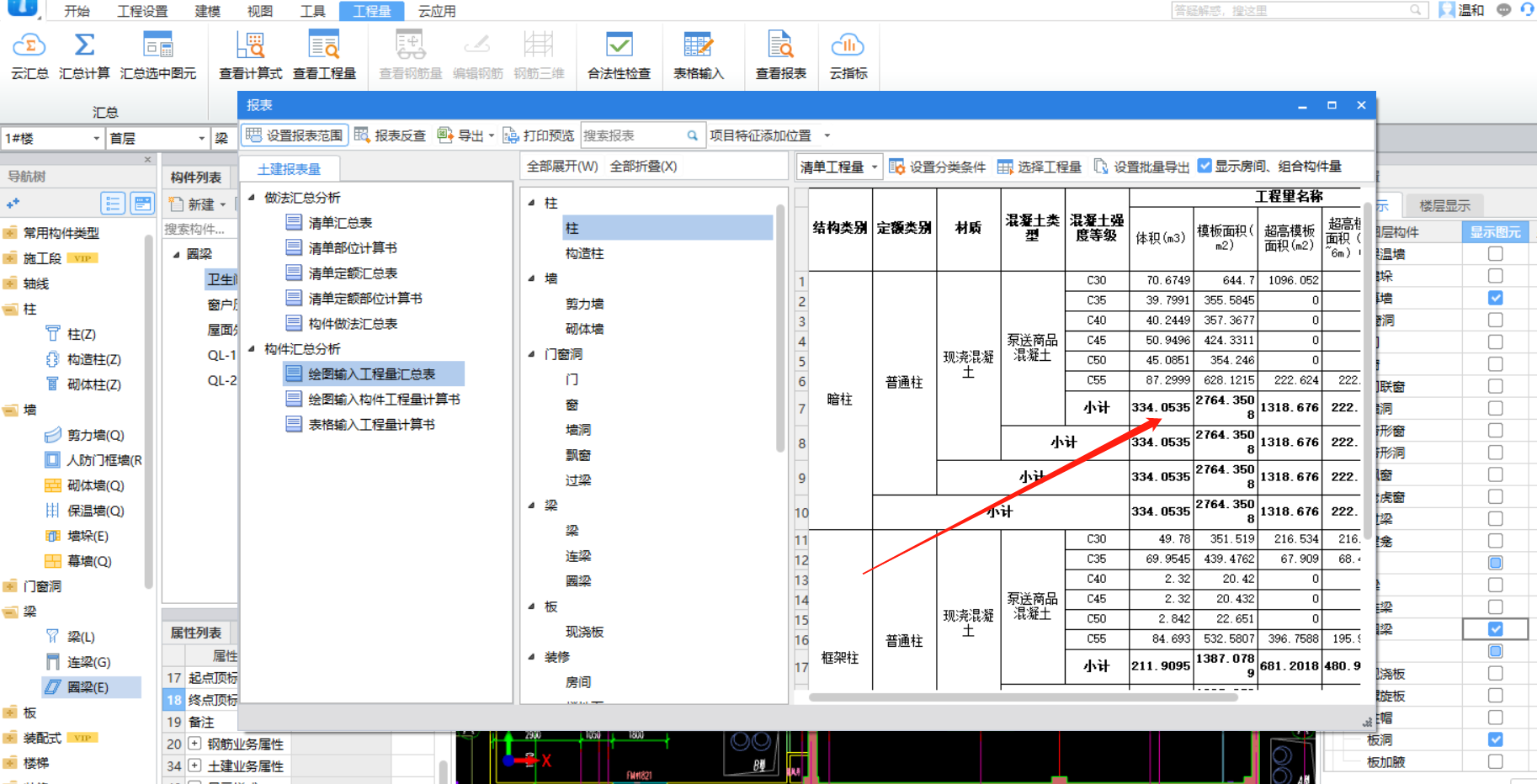
Task: Click 全部折叠(X) button
Action: [643, 167]
